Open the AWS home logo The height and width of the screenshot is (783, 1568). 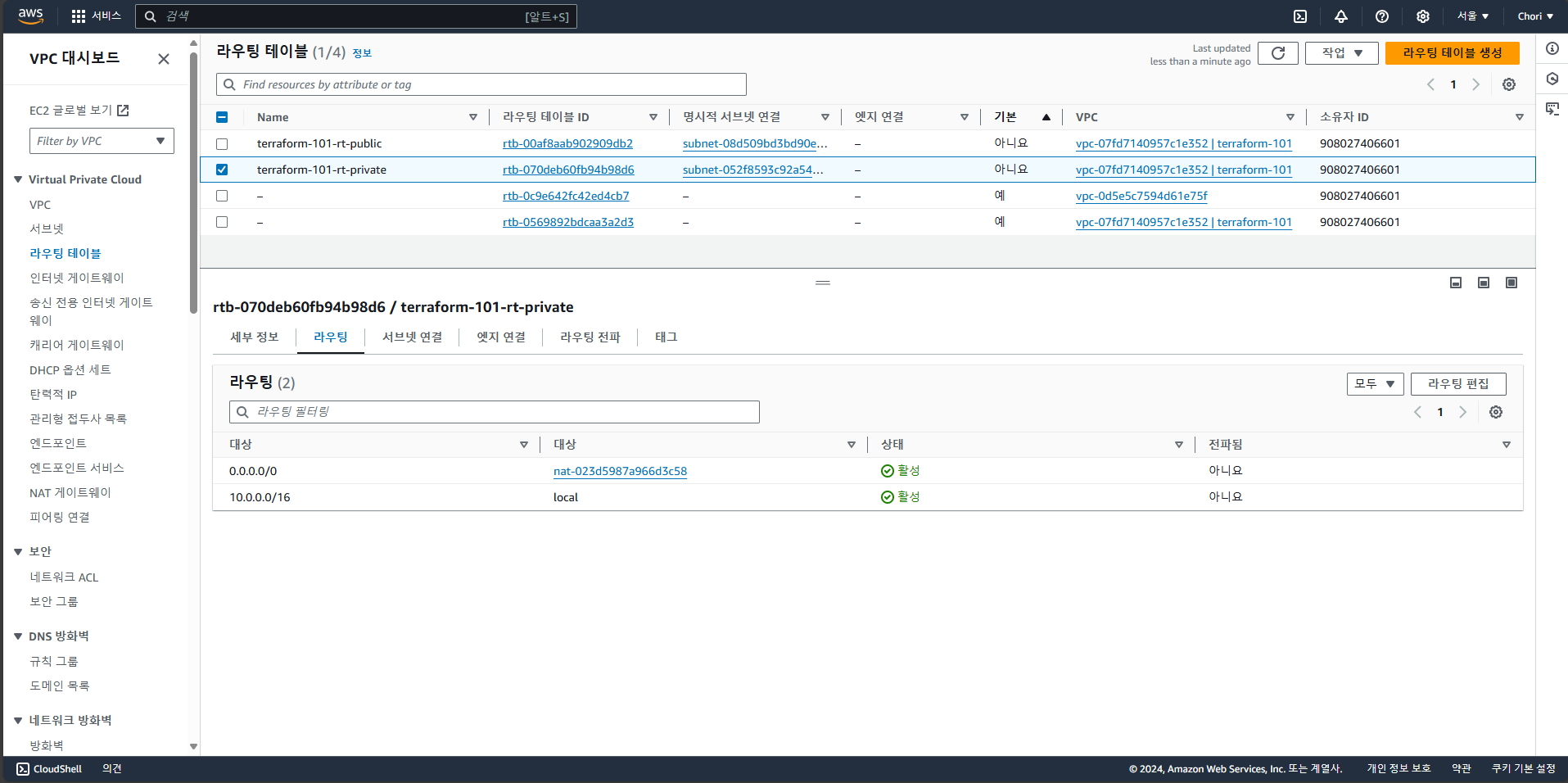tap(30, 16)
